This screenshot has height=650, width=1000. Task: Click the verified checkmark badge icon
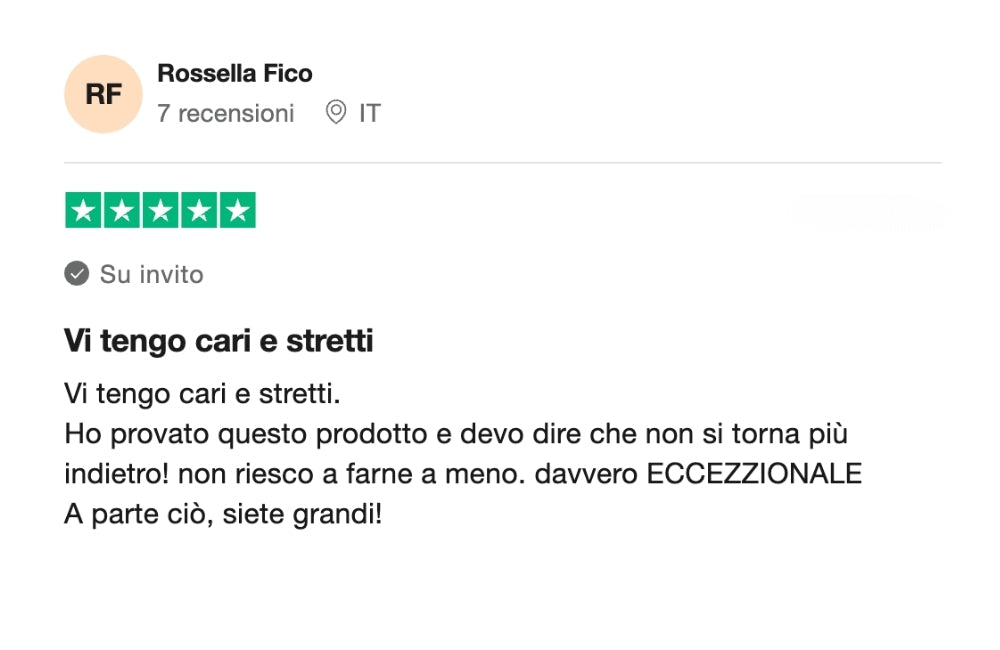point(77,274)
